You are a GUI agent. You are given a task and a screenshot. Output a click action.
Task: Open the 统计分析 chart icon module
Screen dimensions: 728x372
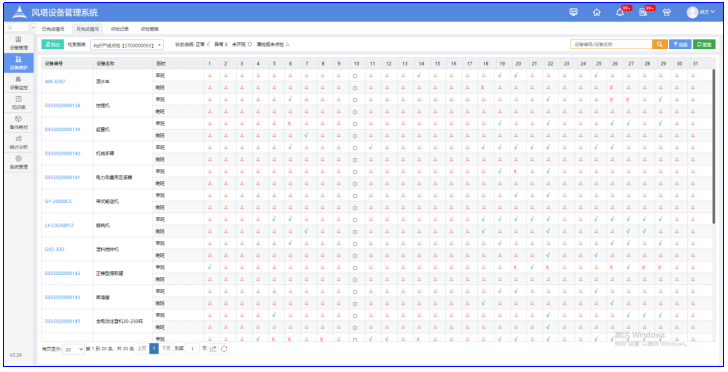click(19, 142)
